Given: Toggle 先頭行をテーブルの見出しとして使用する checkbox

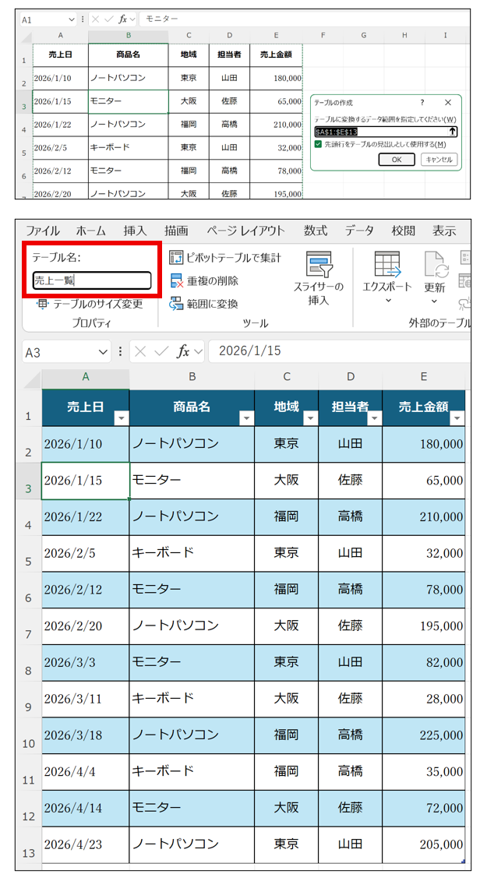Looking at the screenshot, I should pyautogui.click(x=318, y=144).
